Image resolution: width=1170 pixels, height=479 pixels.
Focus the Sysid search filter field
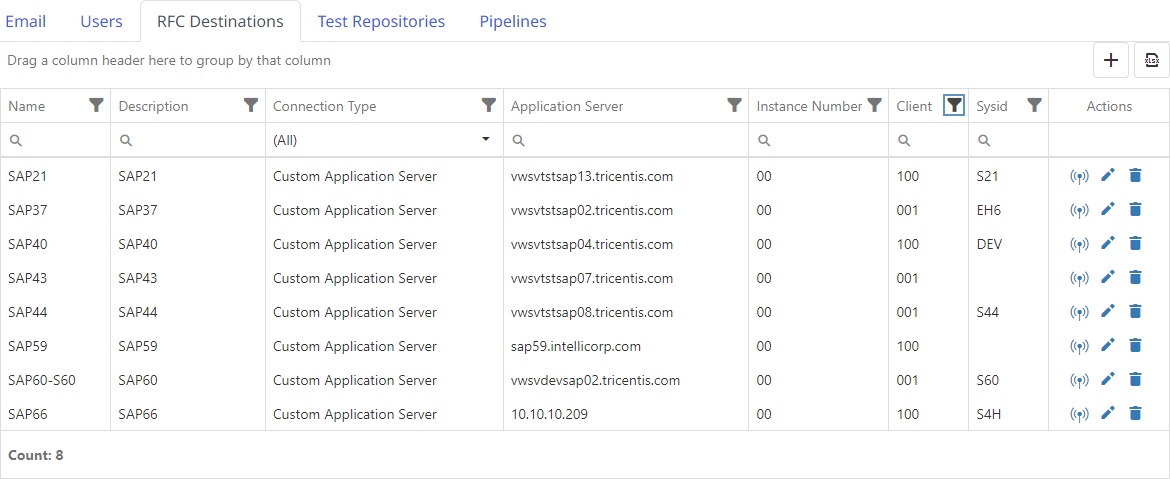(1009, 140)
